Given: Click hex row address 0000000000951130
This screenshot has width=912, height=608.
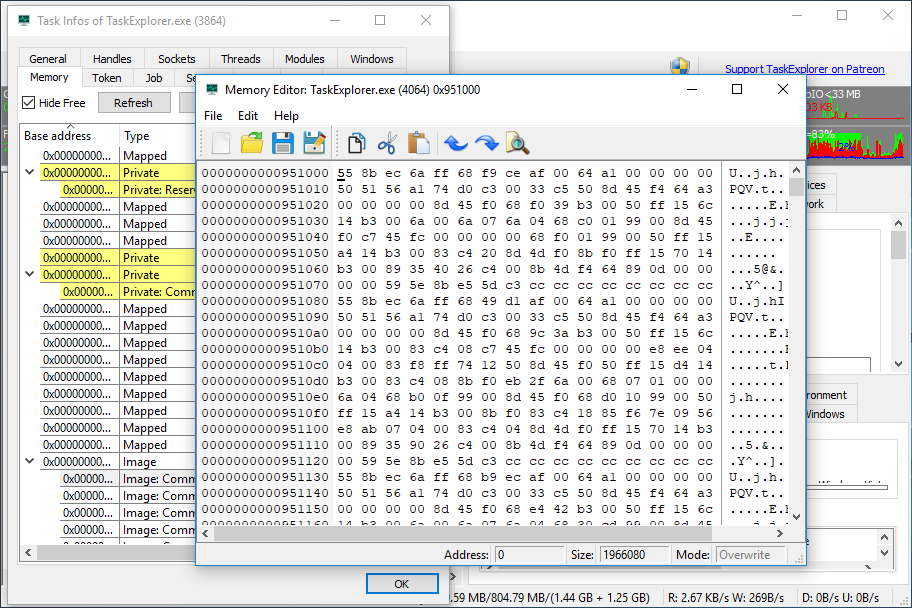Looking at the screenshot, I should click(265, 477).
